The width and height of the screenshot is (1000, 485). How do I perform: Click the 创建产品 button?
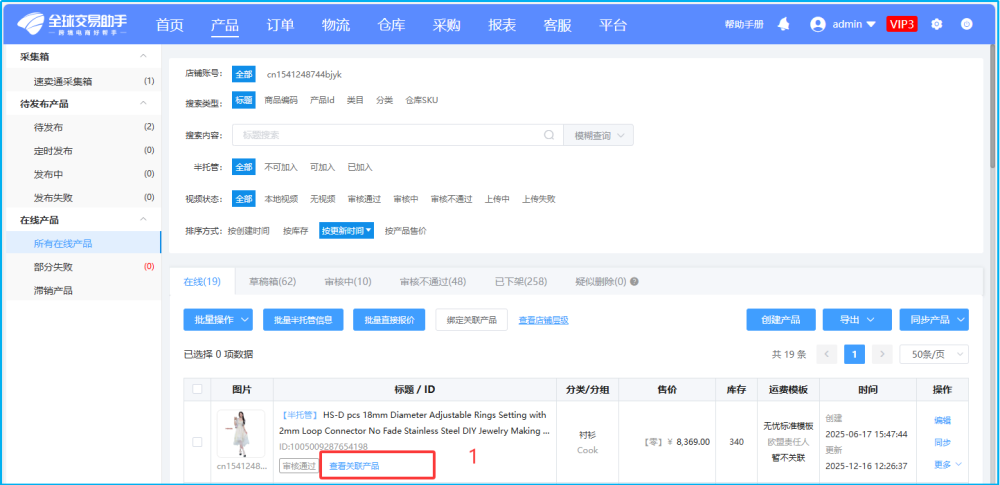781,320
